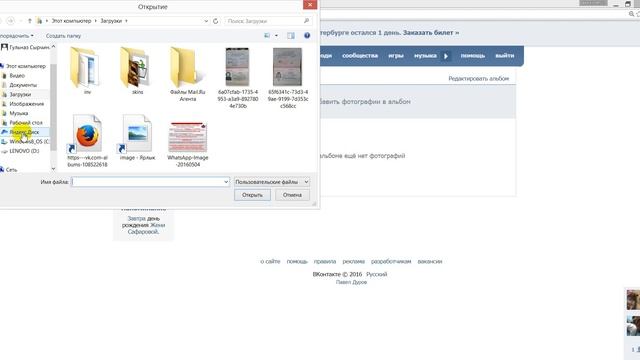Select Windows8_OS (C:) drive
The image size is (640, 360).
click(28, 141)
